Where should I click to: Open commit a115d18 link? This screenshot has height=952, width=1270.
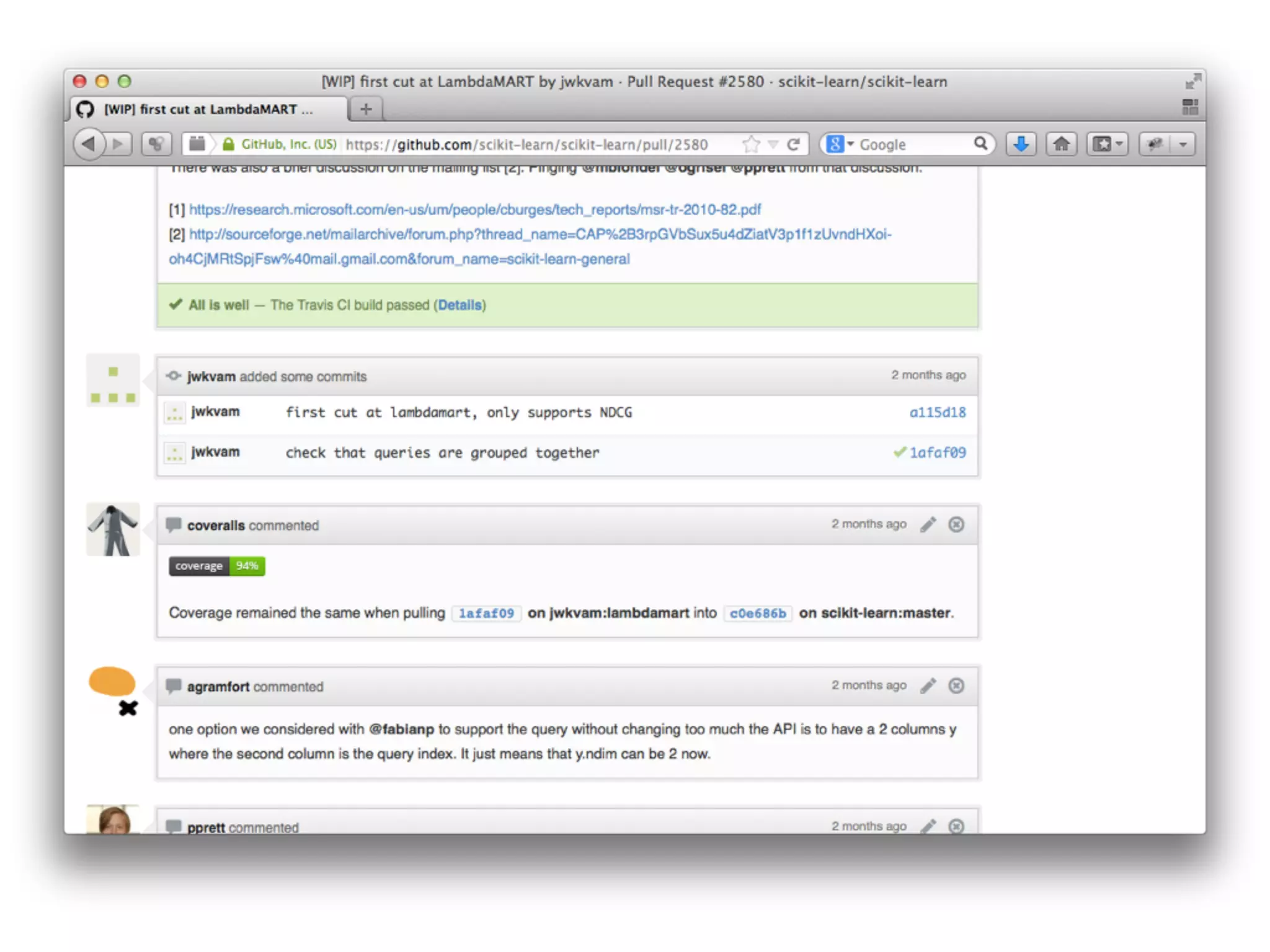click(x=937, y=412)
